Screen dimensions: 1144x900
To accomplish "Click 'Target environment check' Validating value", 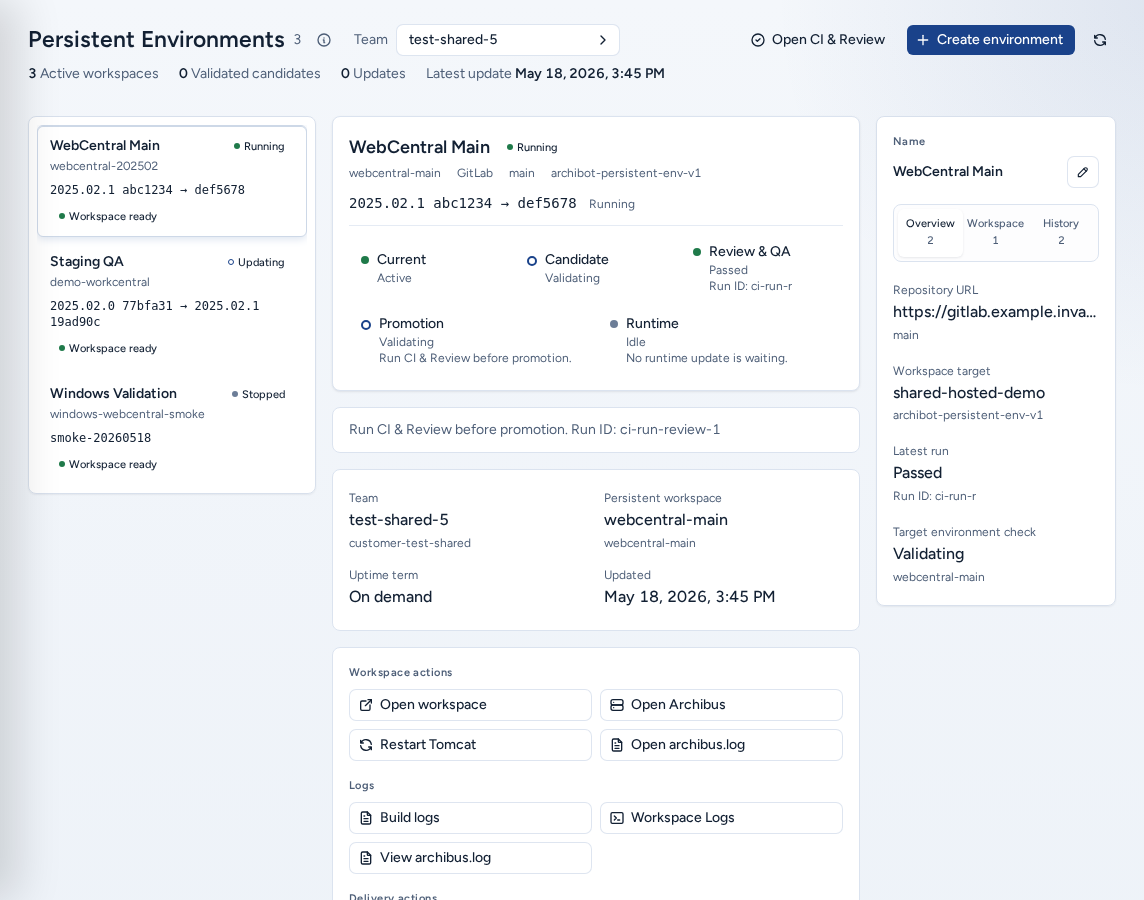I will [929, 554].
